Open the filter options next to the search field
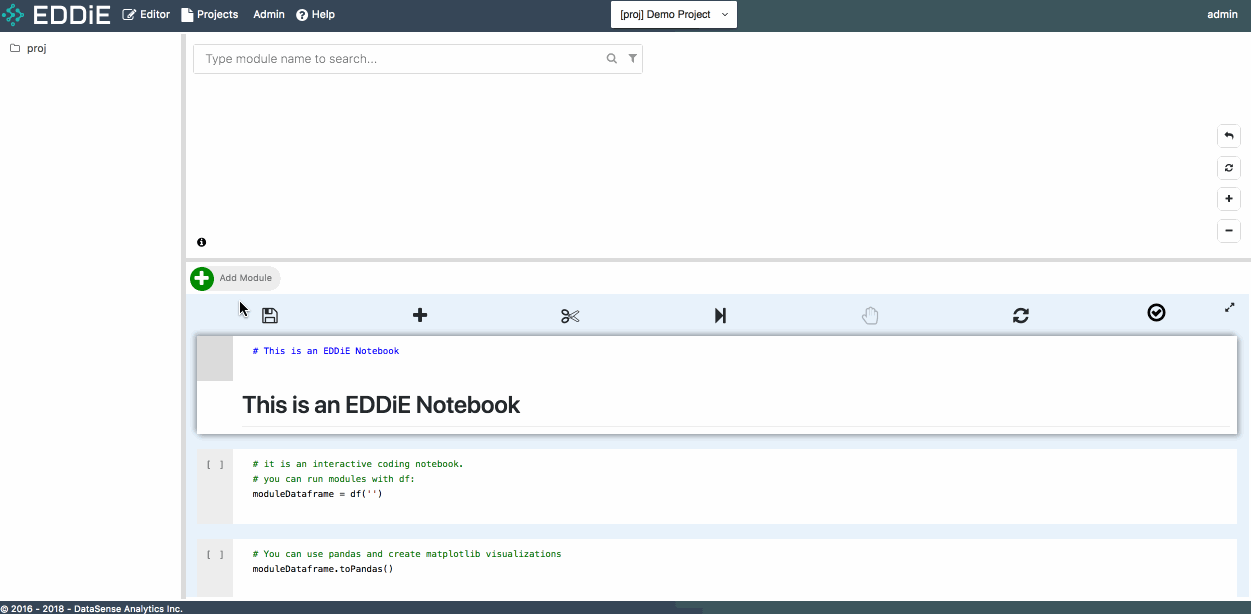This screenshot has height=614, width=1251. pos(632,58)
